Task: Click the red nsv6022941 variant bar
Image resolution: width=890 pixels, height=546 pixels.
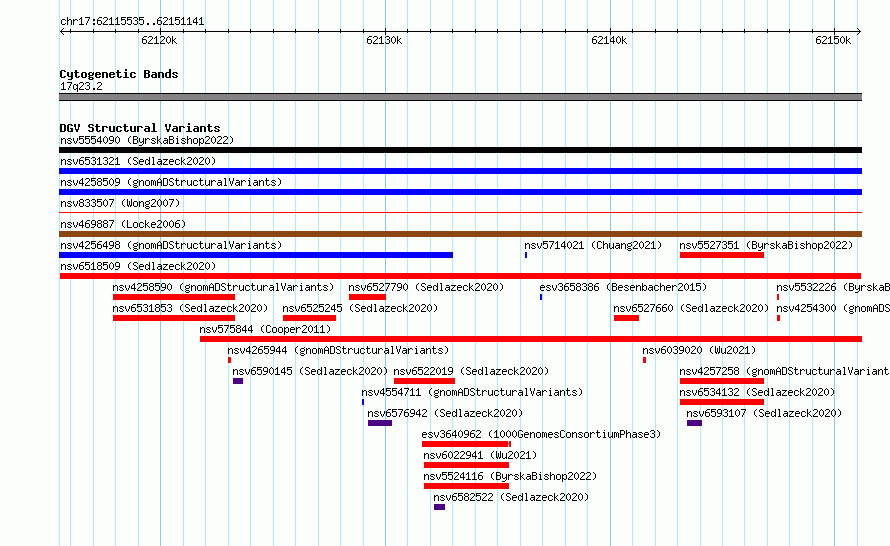Action: pos(467,465)
